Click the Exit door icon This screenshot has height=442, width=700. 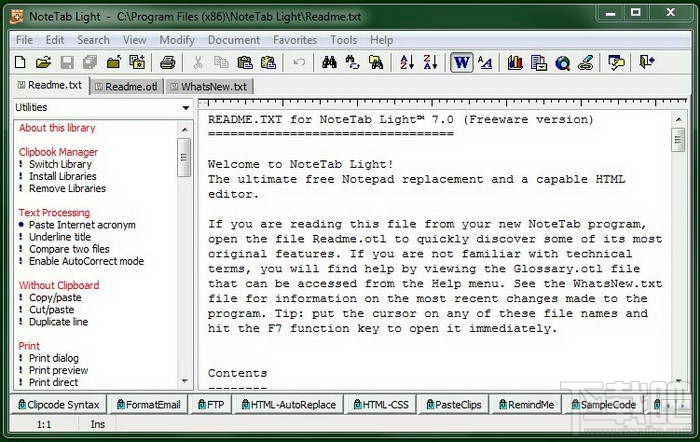click(646, 62)
